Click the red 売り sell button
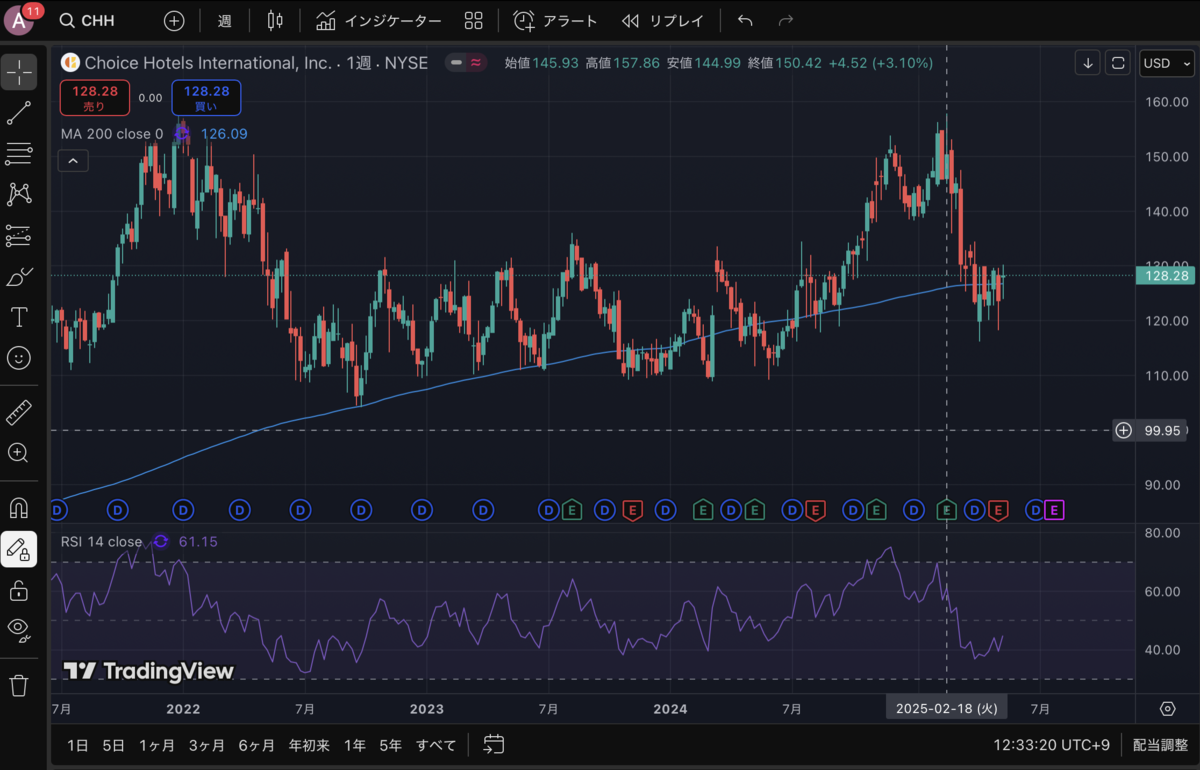The image size is (1200, 770). pyautogui.click(x=93, y=98)
